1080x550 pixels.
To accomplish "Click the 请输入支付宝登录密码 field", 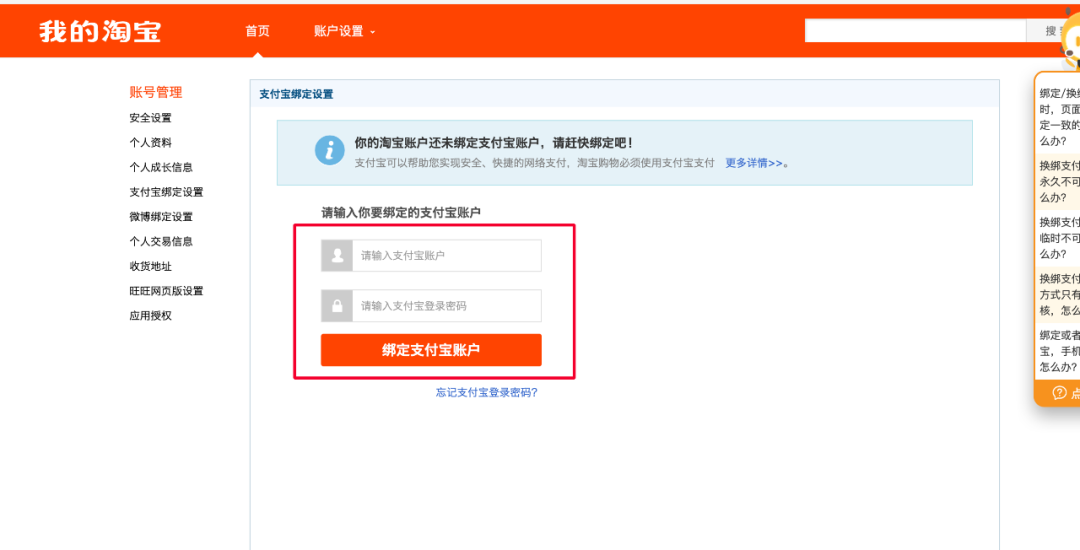I will 446,306.
